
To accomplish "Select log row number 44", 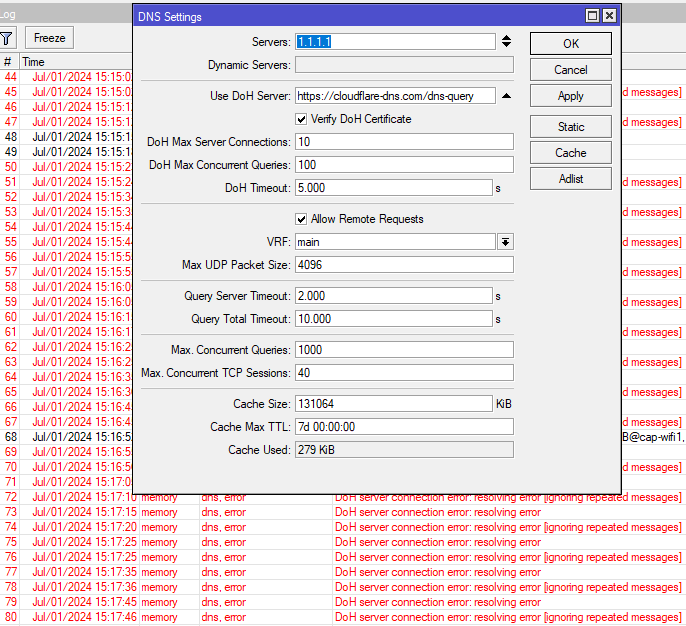I will pos(10,77).
